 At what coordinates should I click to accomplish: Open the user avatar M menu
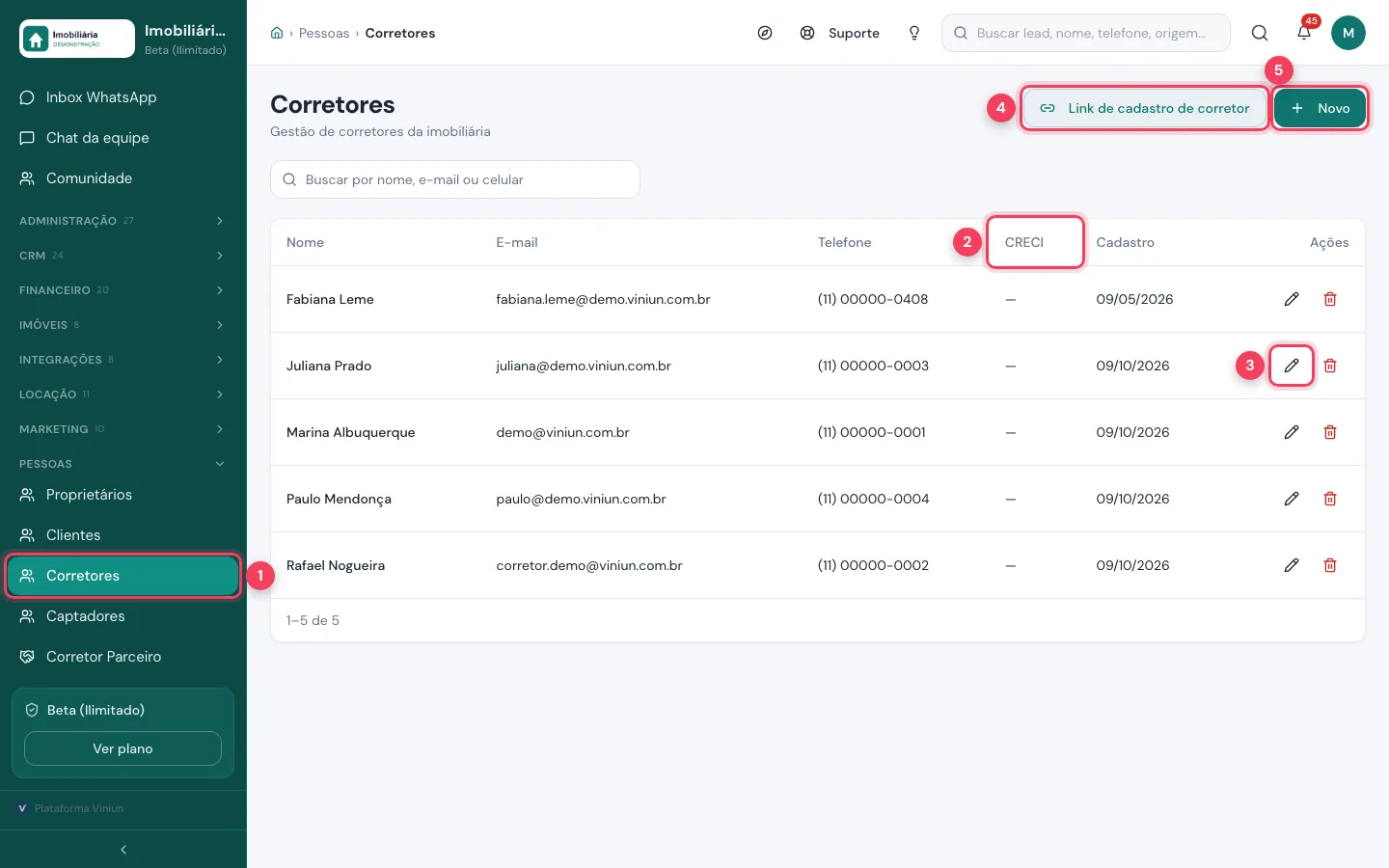[1348, 33]
